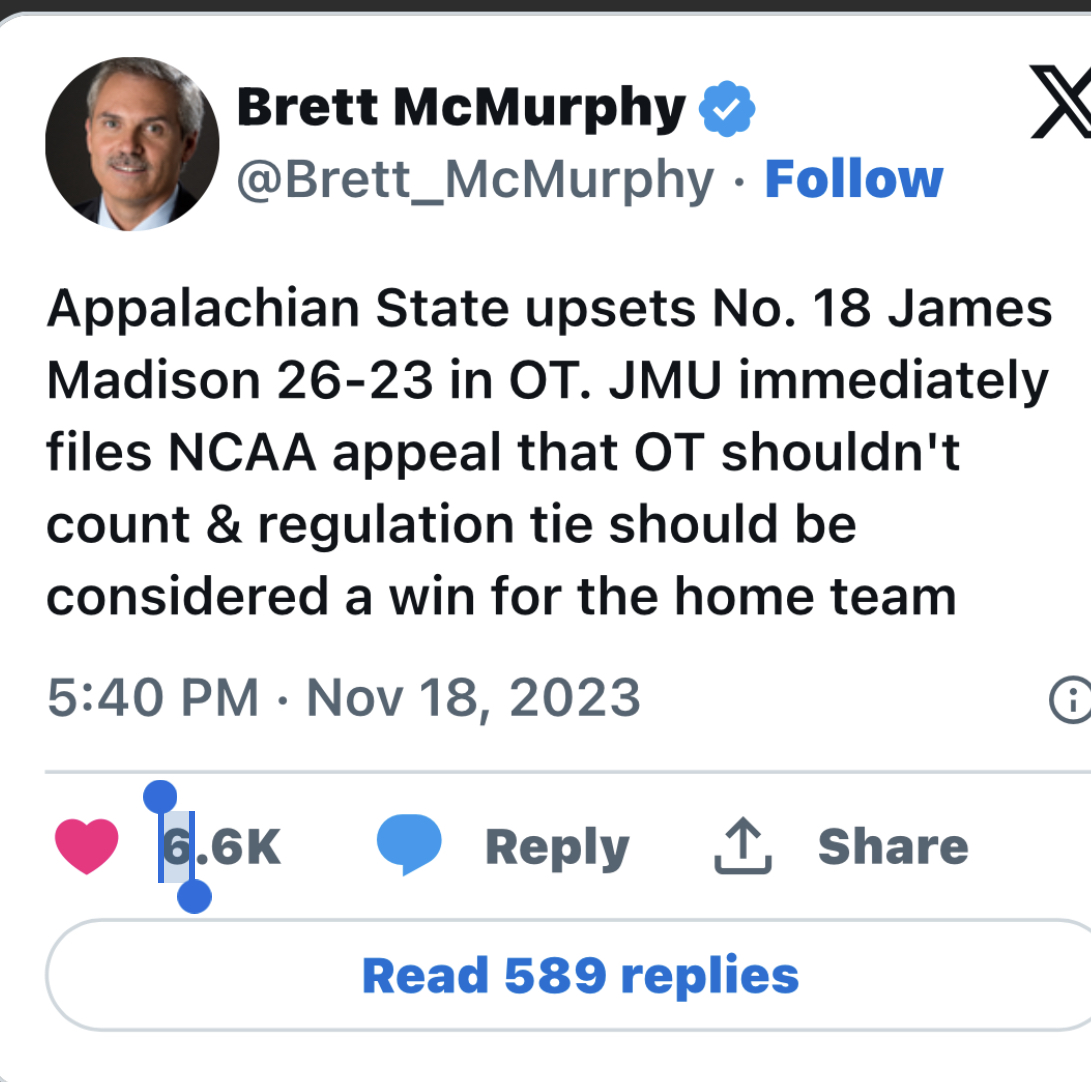Click the Reply text label
The width and height of the screenshot is (1091, 1082).
[557, 848]
